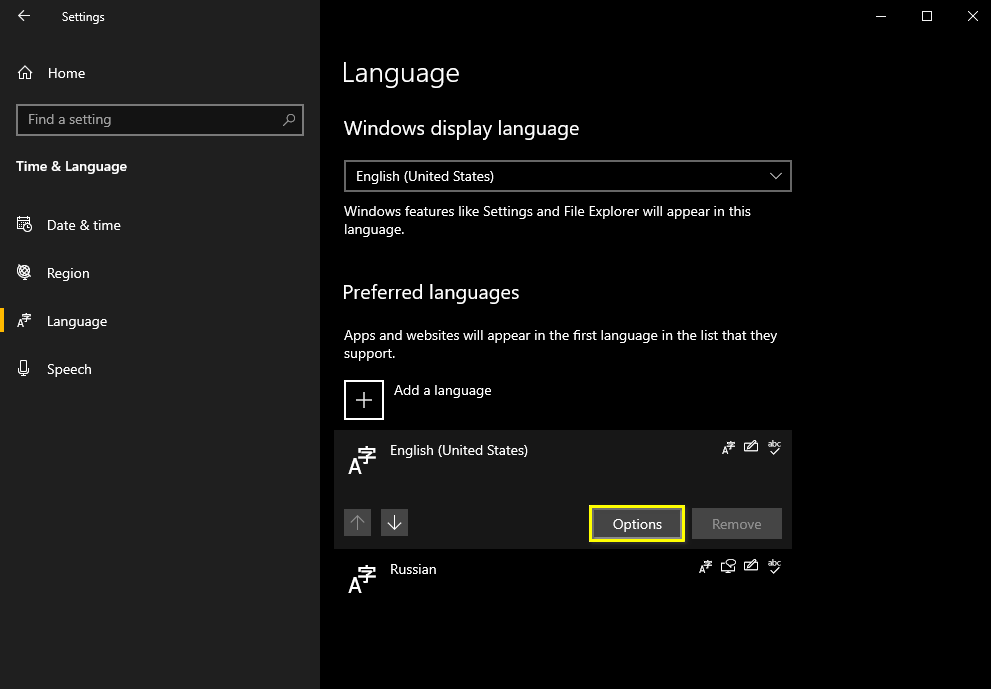This screenshot has width=991, height=689.
Task: Select Language in the sidebar
Action: pyautogui.click(x=76, y=321)
